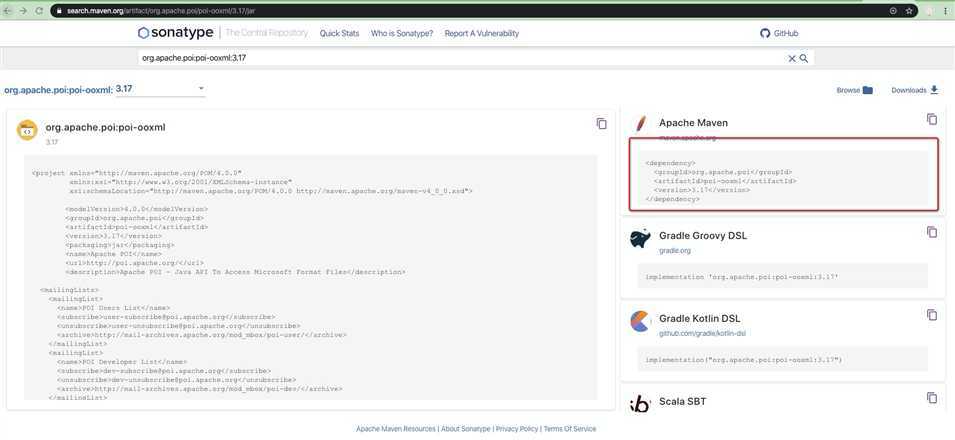
Task: Click the Gradle Kotlin implementation snippet text
Action: click(x=744, y=360)
